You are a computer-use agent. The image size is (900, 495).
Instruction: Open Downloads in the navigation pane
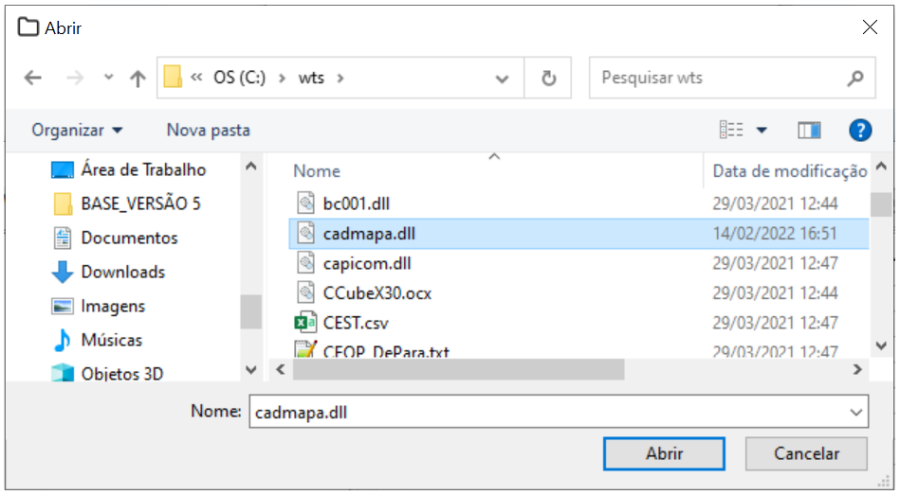click(122, 272)
